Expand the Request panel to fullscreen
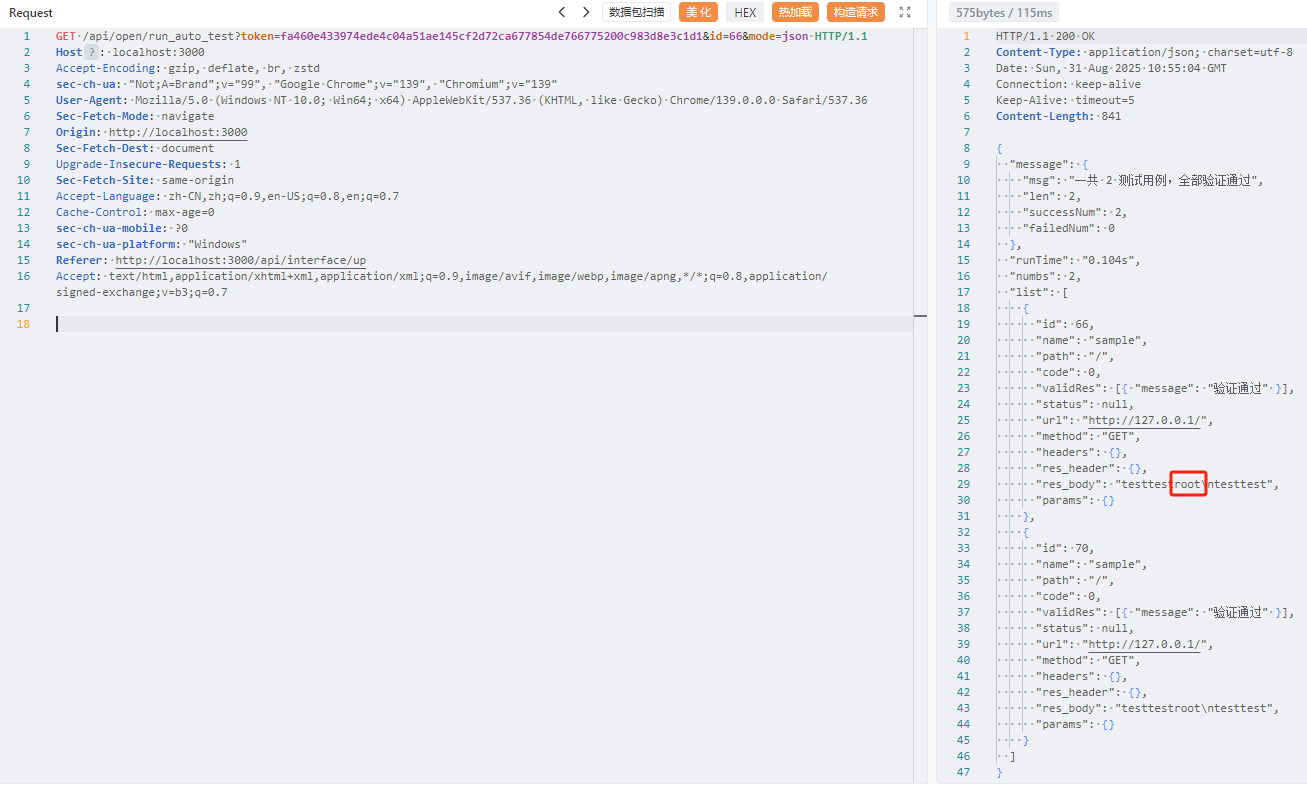 point(905,12)
